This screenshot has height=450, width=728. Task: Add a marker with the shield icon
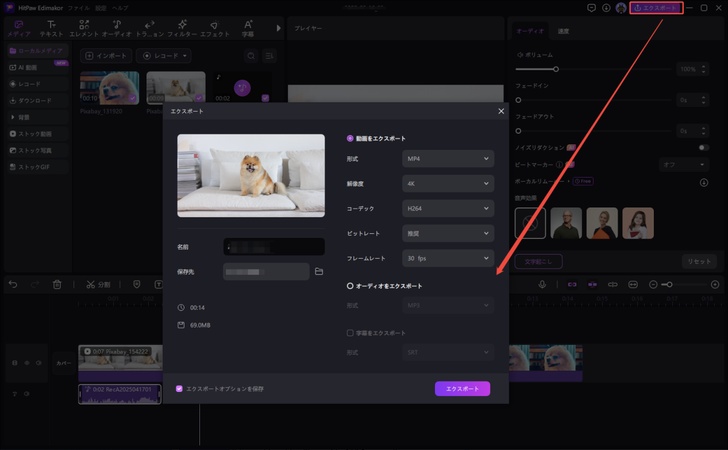click(136, 284)
